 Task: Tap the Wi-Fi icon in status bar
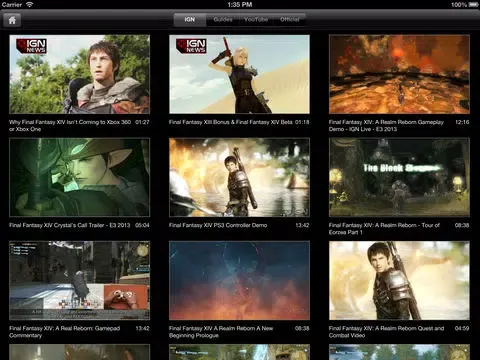(30, 5)
